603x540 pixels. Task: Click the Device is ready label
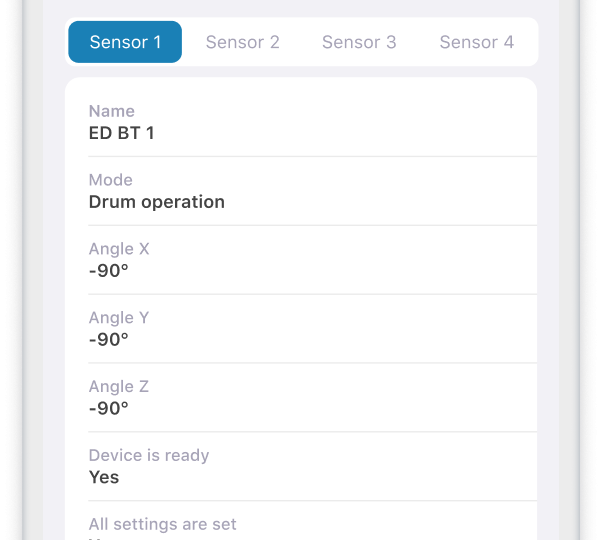click(x=149, y=456)
